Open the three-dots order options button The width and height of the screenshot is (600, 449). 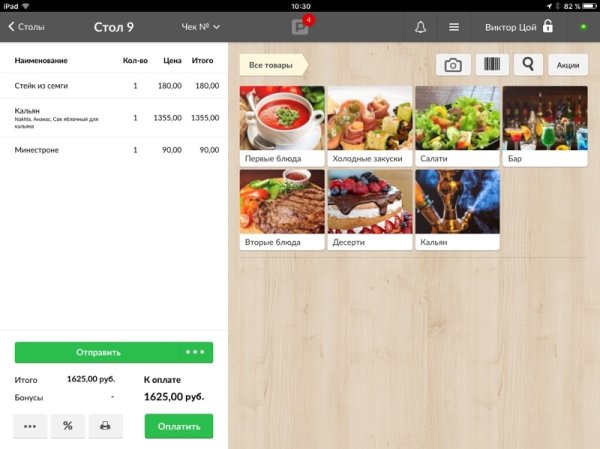click(30, 426)
